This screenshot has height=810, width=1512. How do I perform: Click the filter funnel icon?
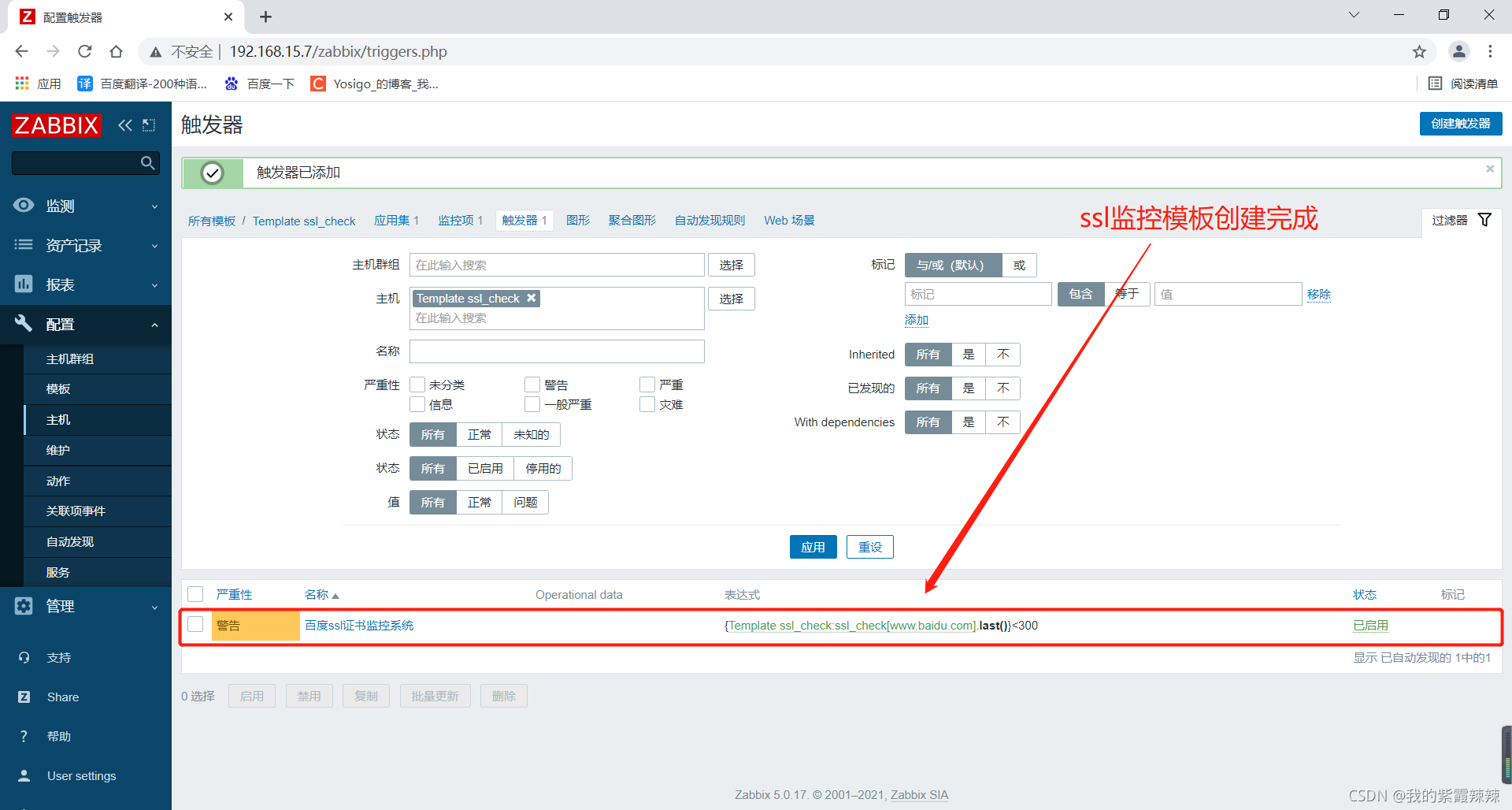tap(1484, 220)
